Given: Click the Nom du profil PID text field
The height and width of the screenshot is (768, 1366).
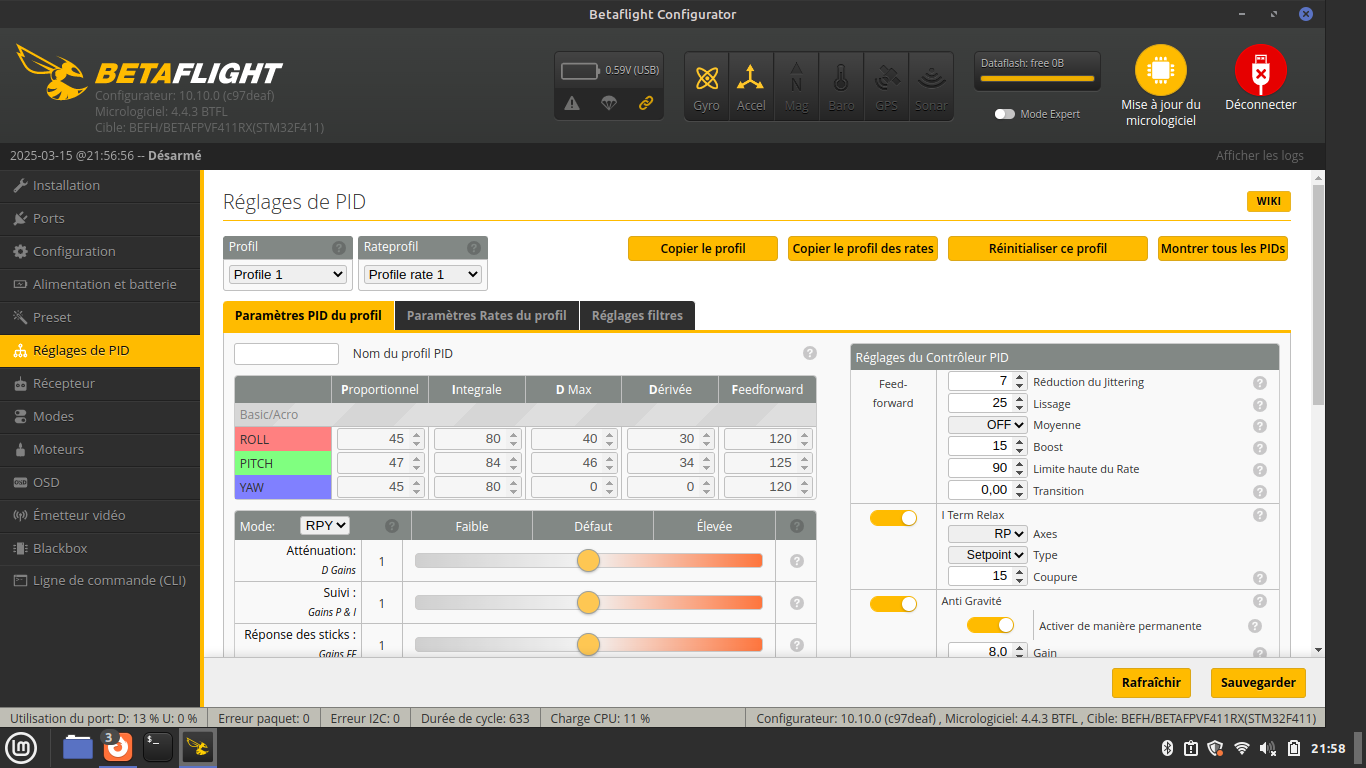Looking at the screenshot, I should tap(286, 354).
